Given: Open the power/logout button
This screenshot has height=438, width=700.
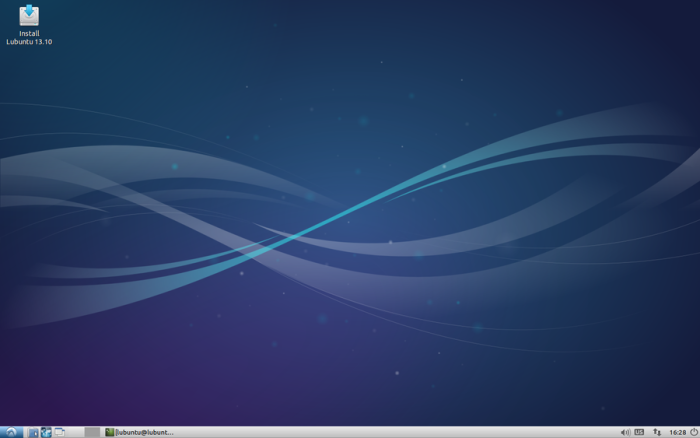Looking at the screenshot, I should click(x=694, y=432).
